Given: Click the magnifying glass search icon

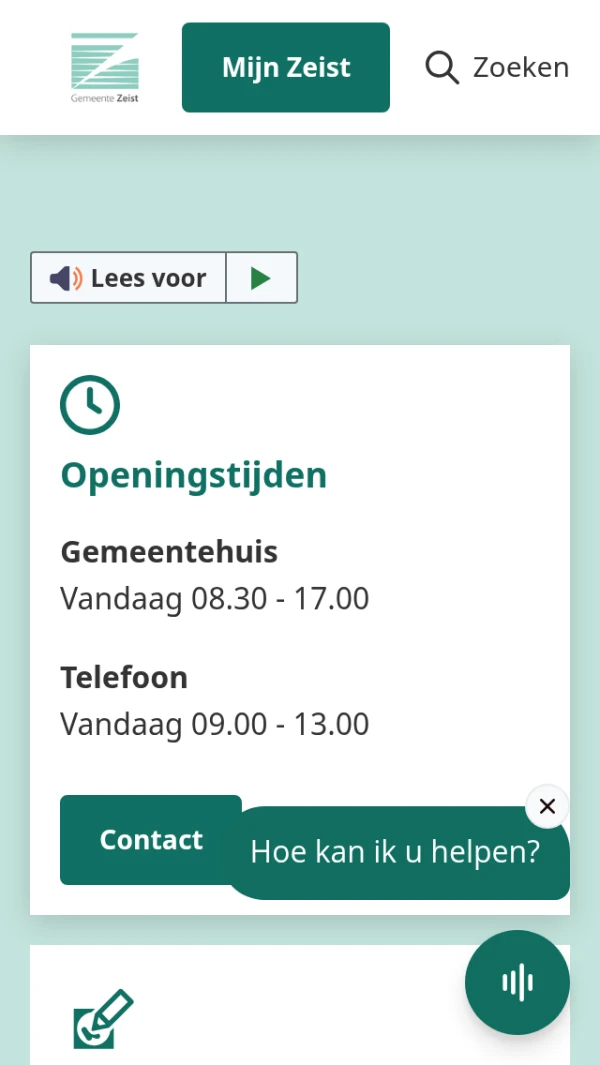Looking at the screenshot, I should click(x=440, y=66).
